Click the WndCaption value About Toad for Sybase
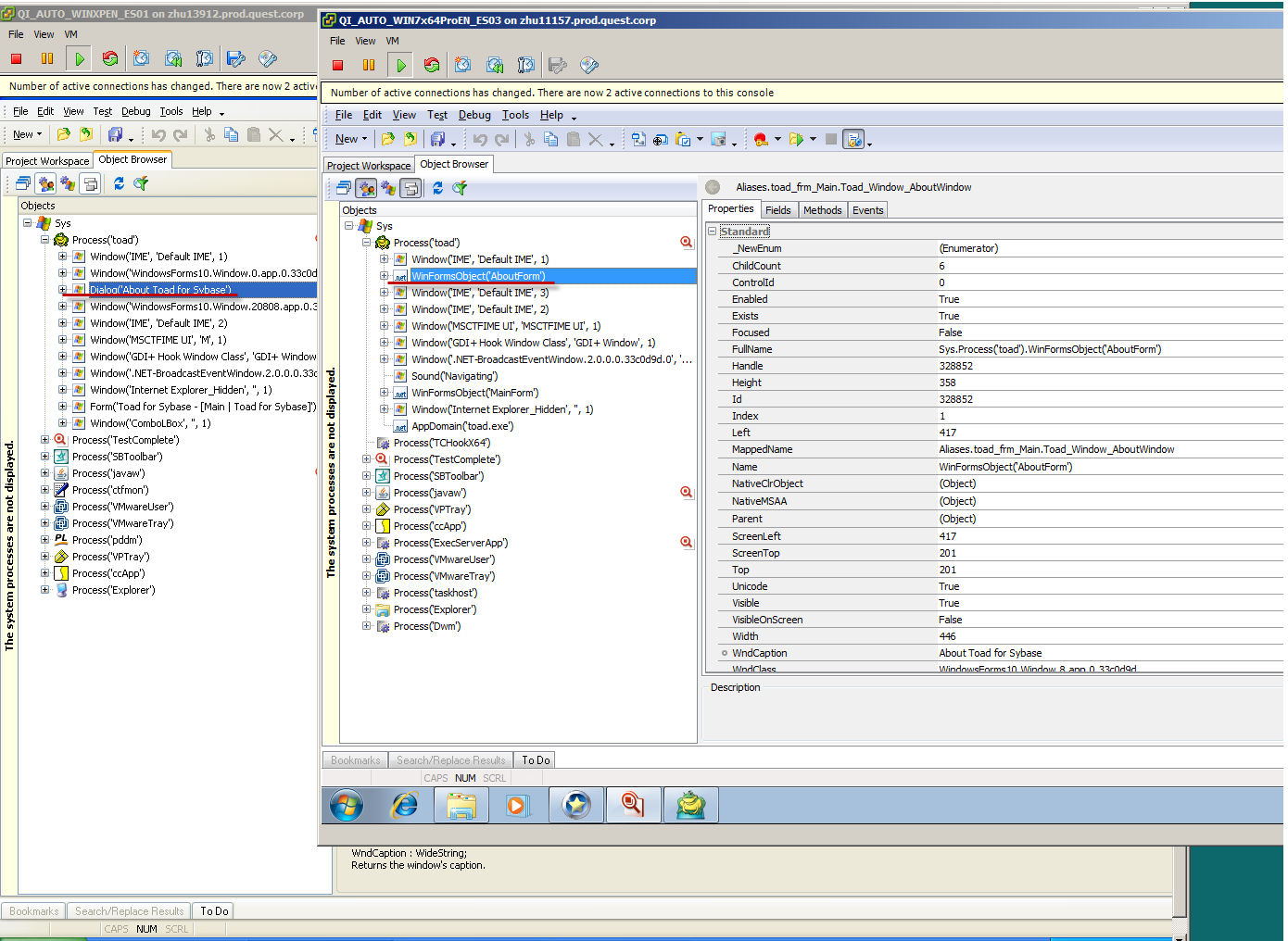 pos(990,653)
